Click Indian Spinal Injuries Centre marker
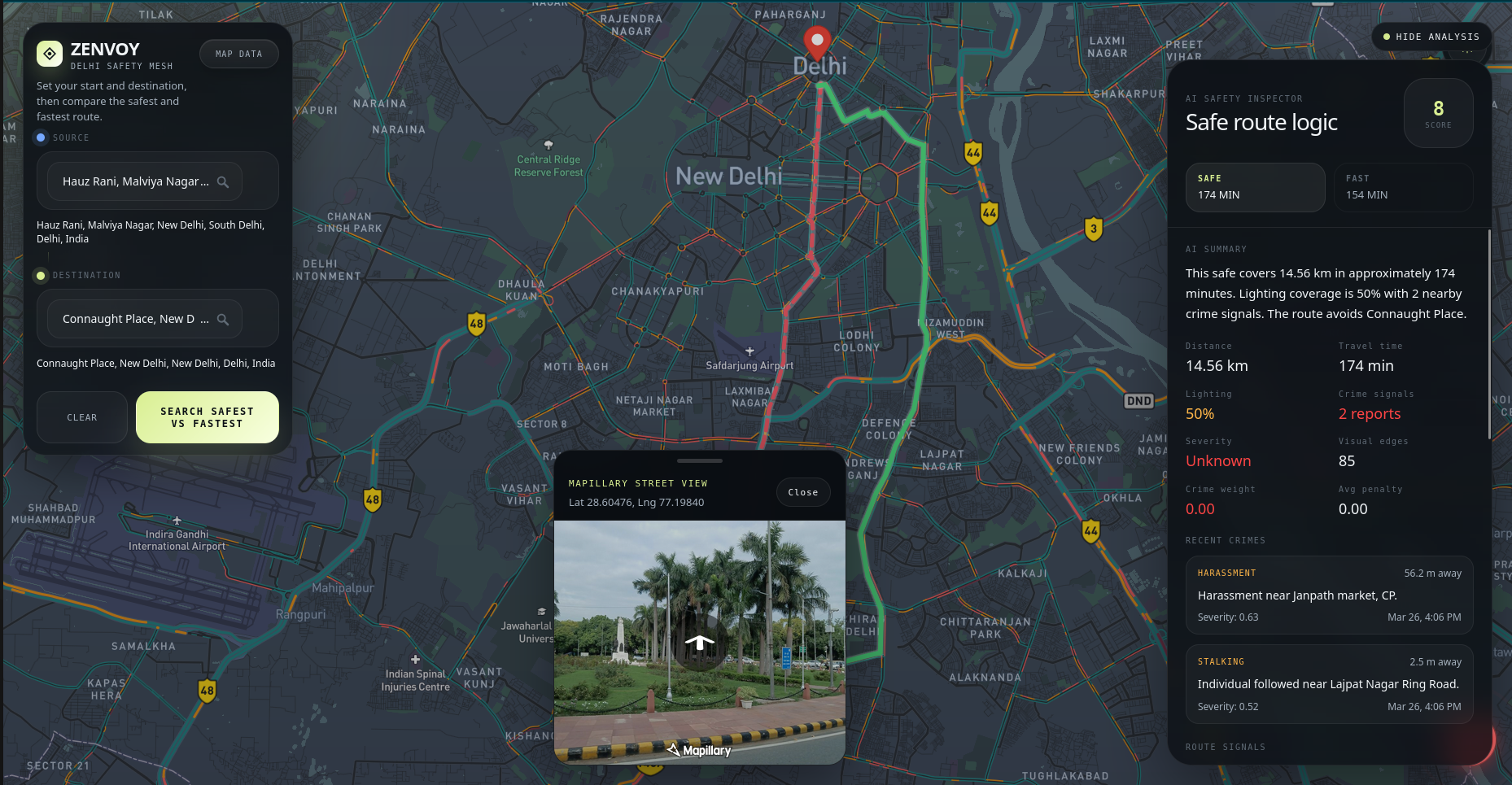This screenshot has height=785, width=1512. [x=415, y=660]
